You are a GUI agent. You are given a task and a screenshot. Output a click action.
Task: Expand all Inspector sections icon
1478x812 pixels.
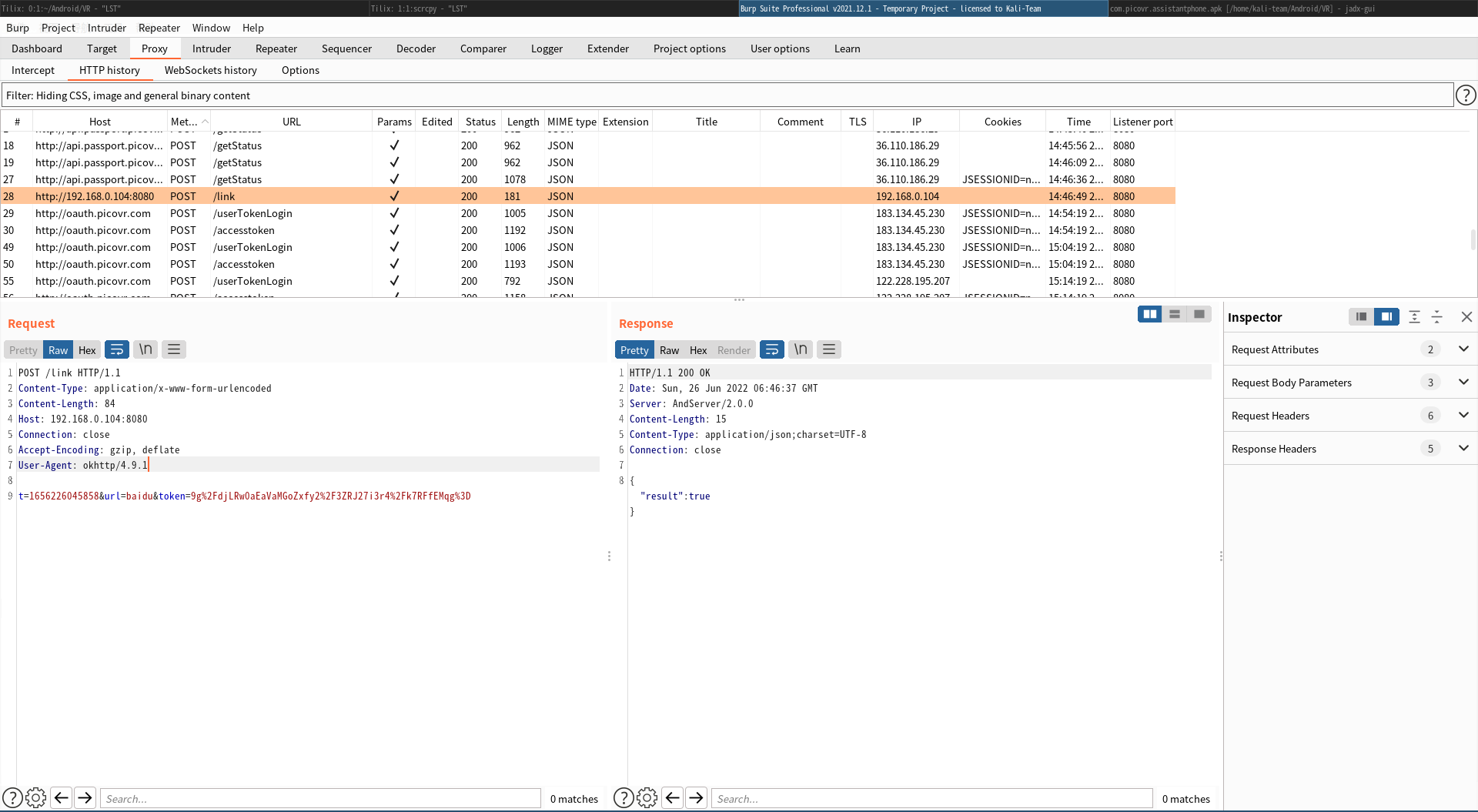(x=1414, y=316)
